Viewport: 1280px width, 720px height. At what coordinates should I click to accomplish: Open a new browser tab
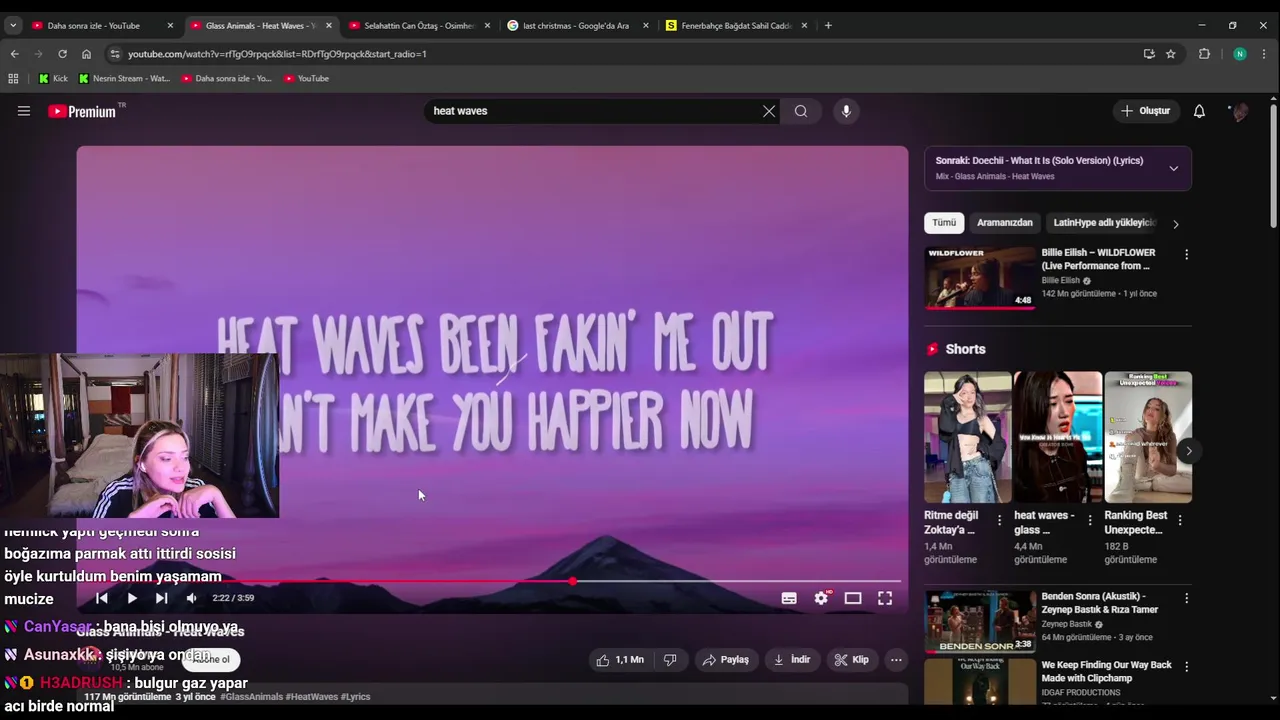[x=828, y=25]
